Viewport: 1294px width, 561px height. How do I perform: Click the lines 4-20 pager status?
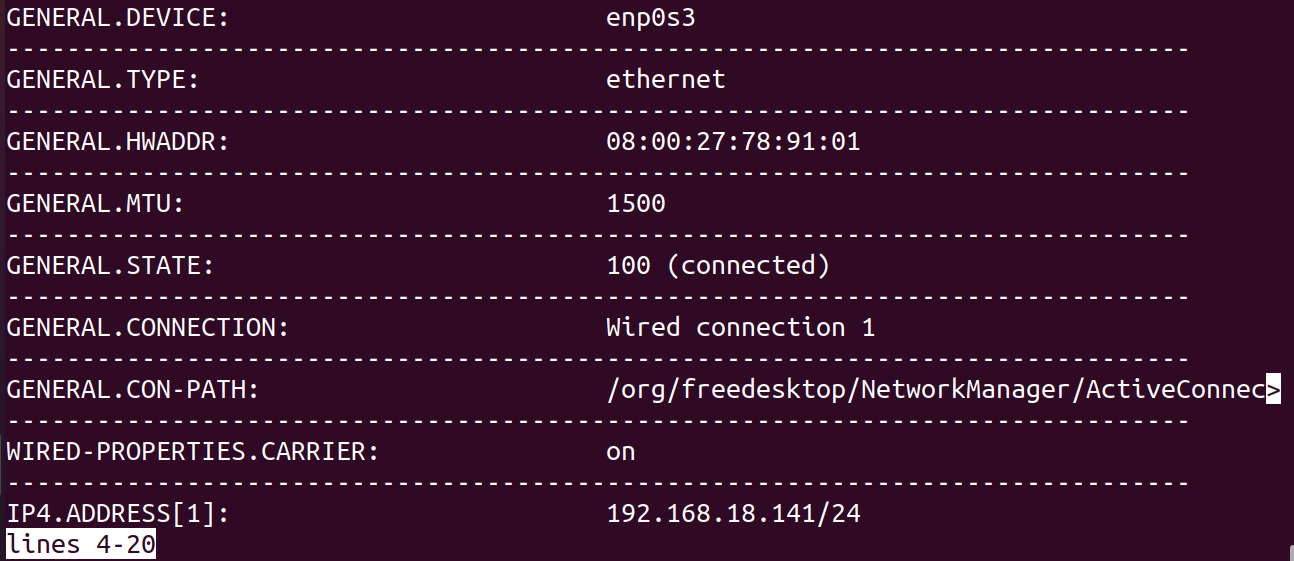click(x=81, y=546)
